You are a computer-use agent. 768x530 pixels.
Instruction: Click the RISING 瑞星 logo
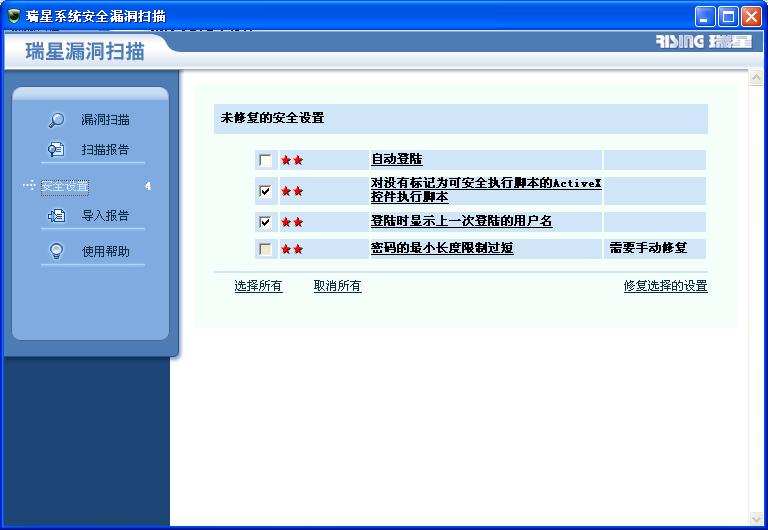tap(704, 41)
